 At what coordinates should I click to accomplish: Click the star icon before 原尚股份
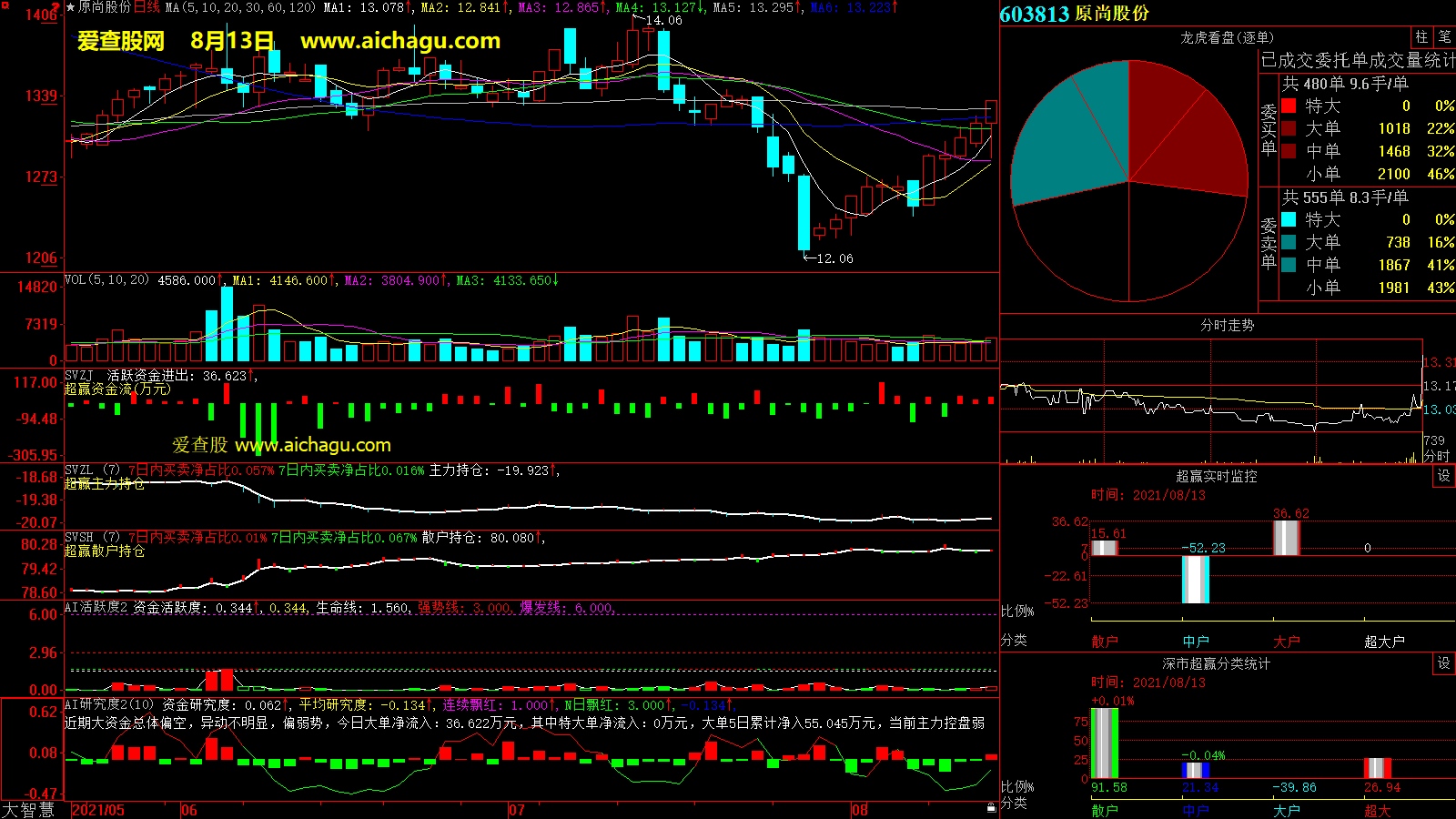71,7
